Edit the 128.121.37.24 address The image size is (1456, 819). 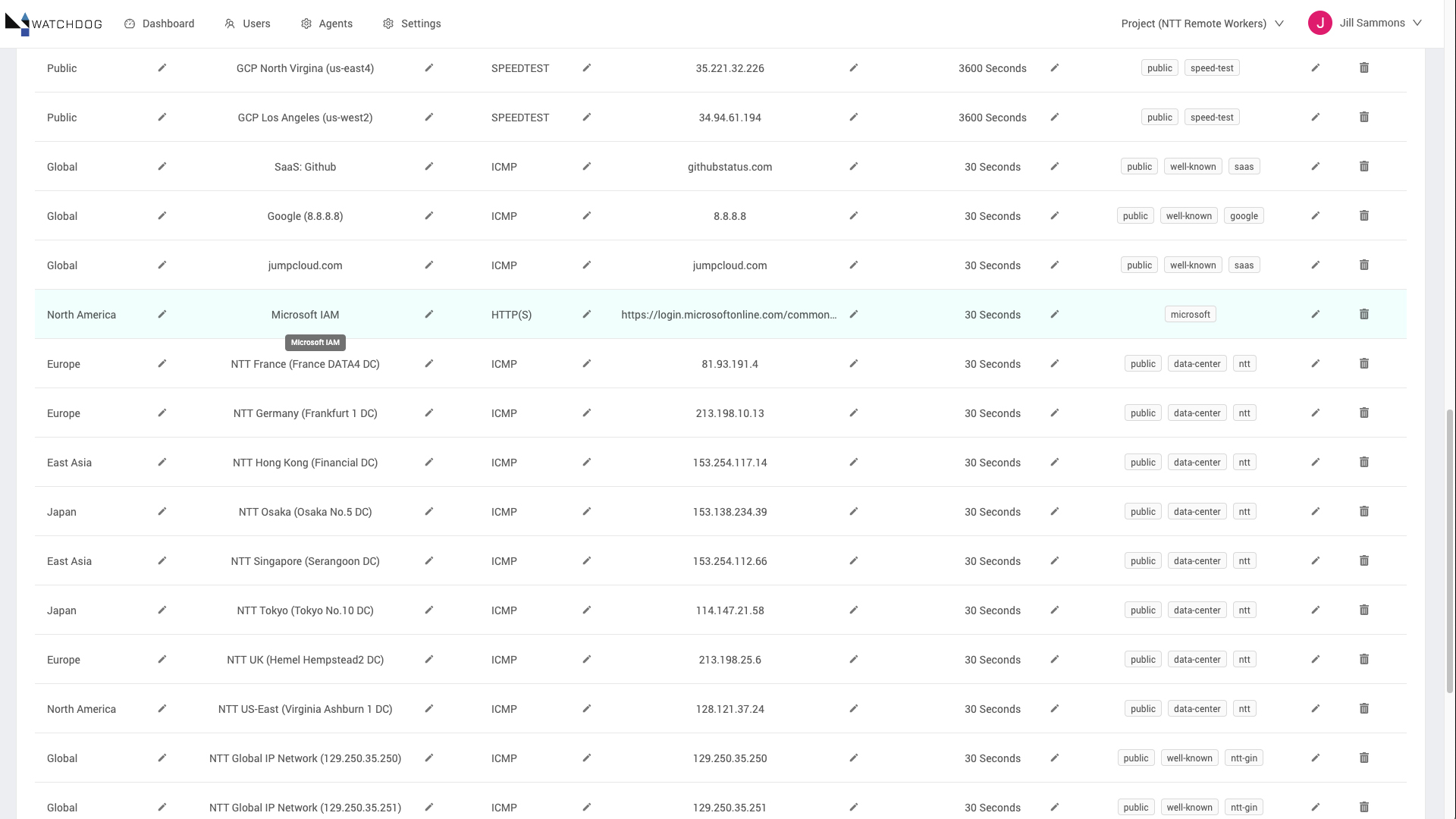854,708
